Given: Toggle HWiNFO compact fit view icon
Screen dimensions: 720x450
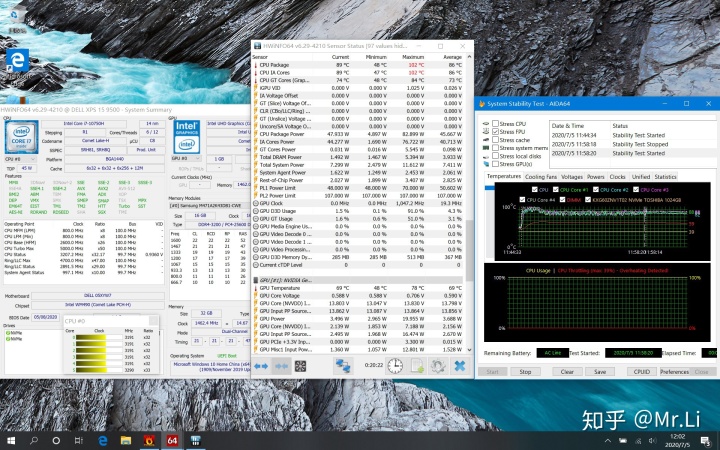Looking at the screenshot, I should coord(300,366).
